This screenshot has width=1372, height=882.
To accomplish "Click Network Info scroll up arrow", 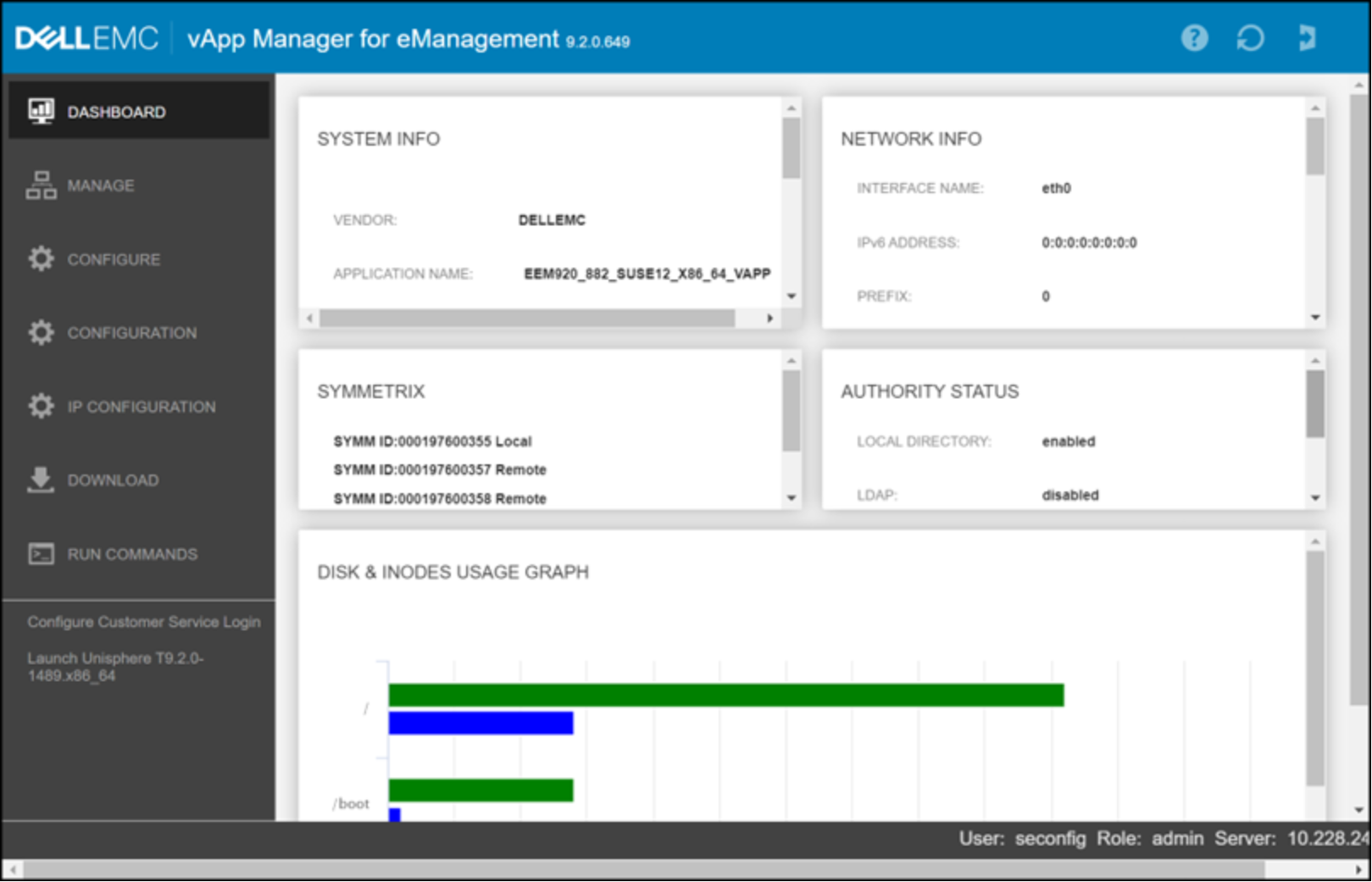I will (x=1314, y=108).
